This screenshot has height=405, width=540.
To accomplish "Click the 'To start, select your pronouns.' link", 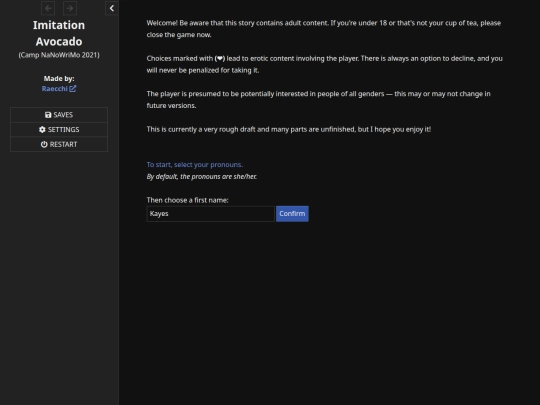I will [195, 165].
